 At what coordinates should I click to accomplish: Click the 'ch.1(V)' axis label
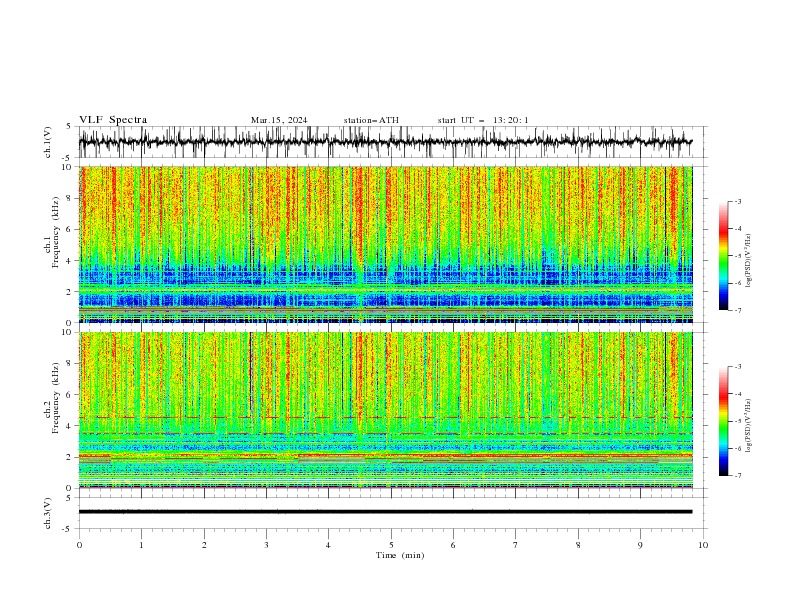click(x=48, y=142)
